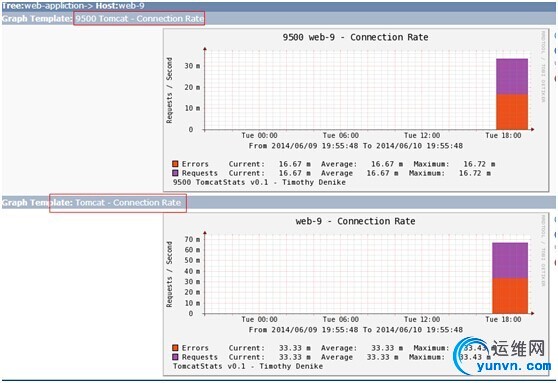The width and height of the screenshot is (558, 383).
Task: Click the Requests 'Current: 16.67 m' value in 9500 graph
Action: coord(269,173)
